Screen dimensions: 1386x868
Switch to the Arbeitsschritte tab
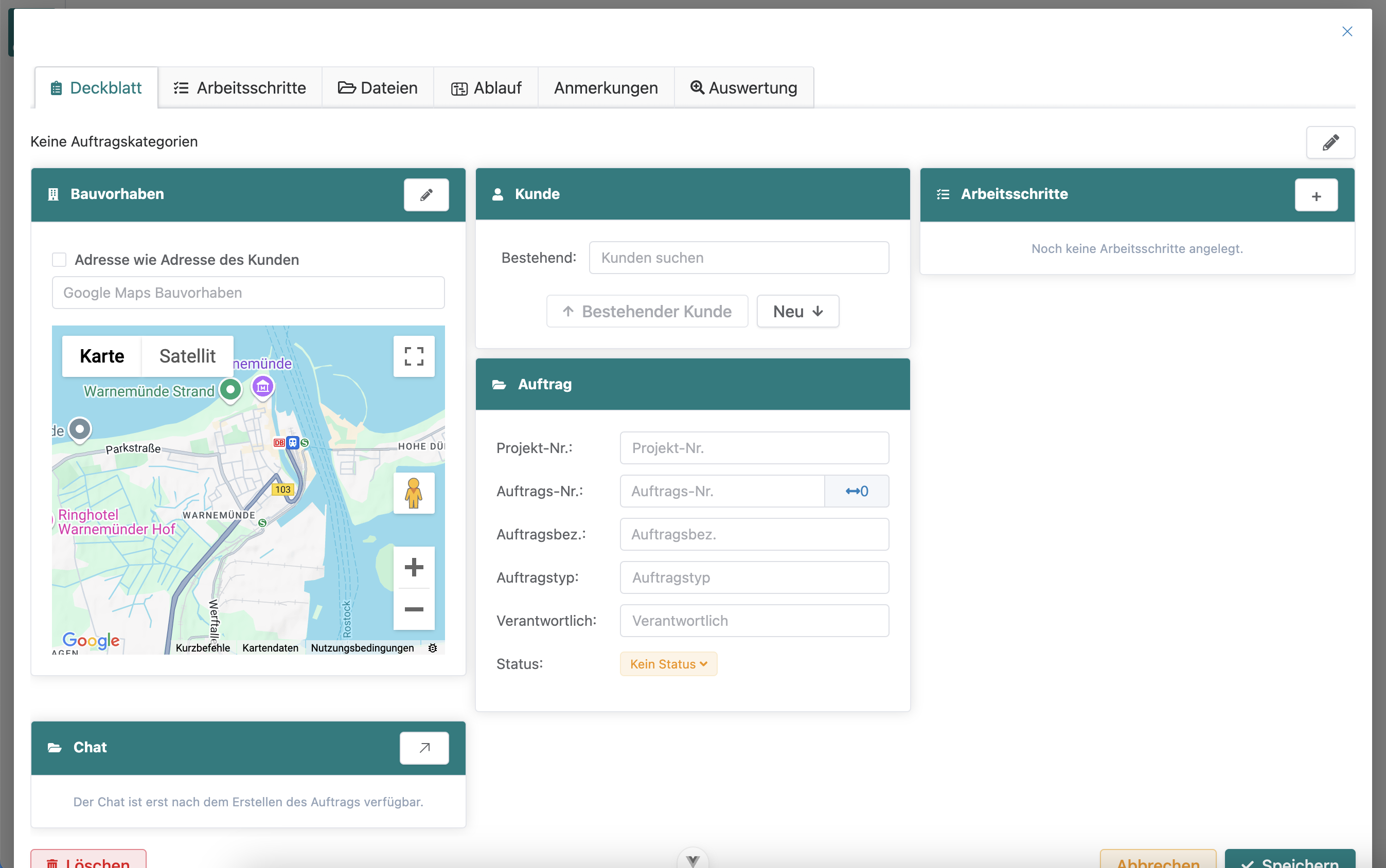point(240,88)
